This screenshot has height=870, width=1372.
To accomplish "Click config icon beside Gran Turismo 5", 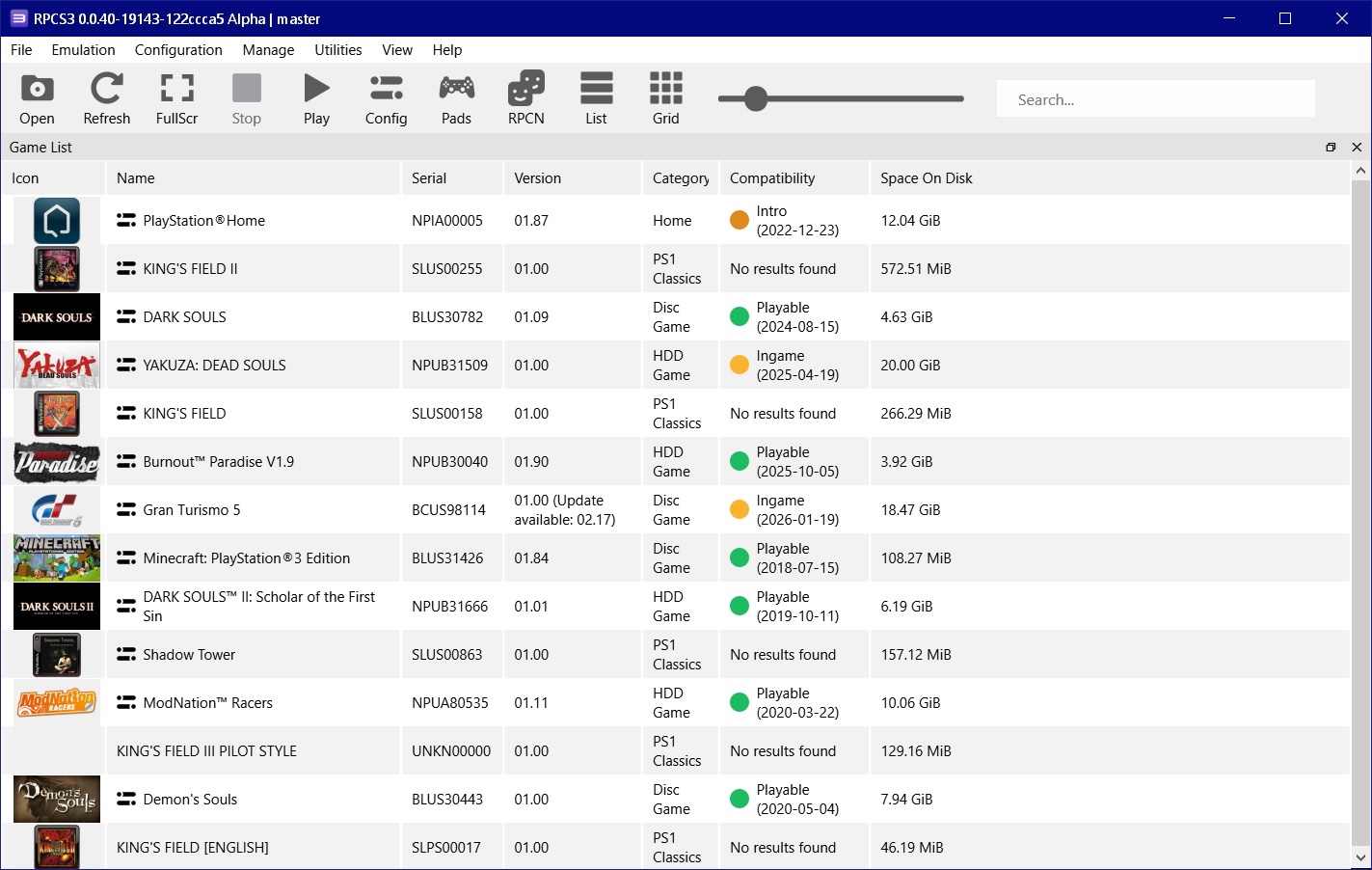I will coord(126,510).
